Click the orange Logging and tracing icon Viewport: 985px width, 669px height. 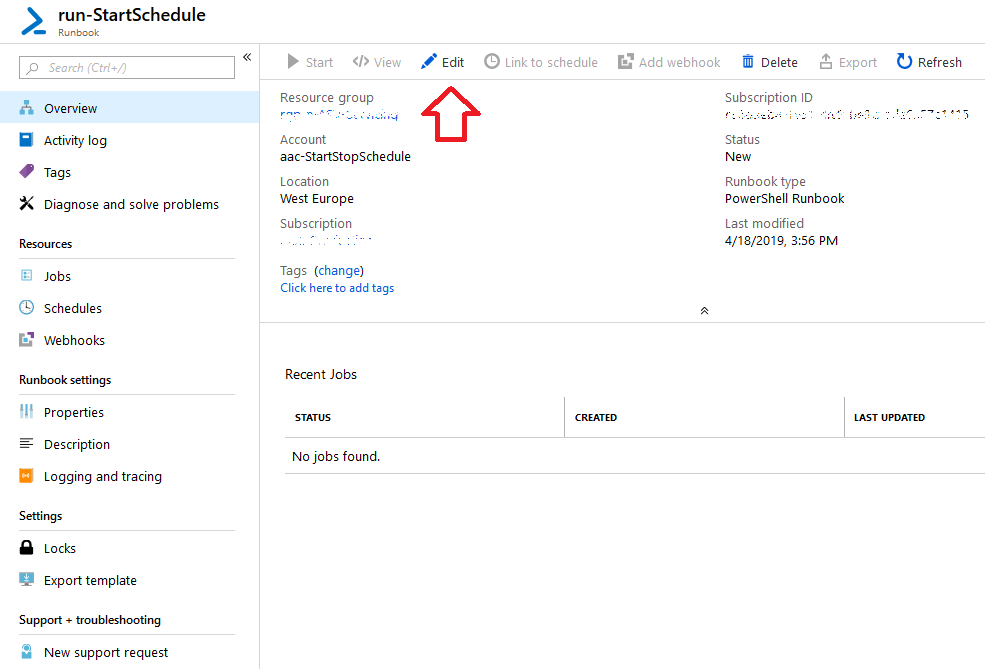coord(26,476)
